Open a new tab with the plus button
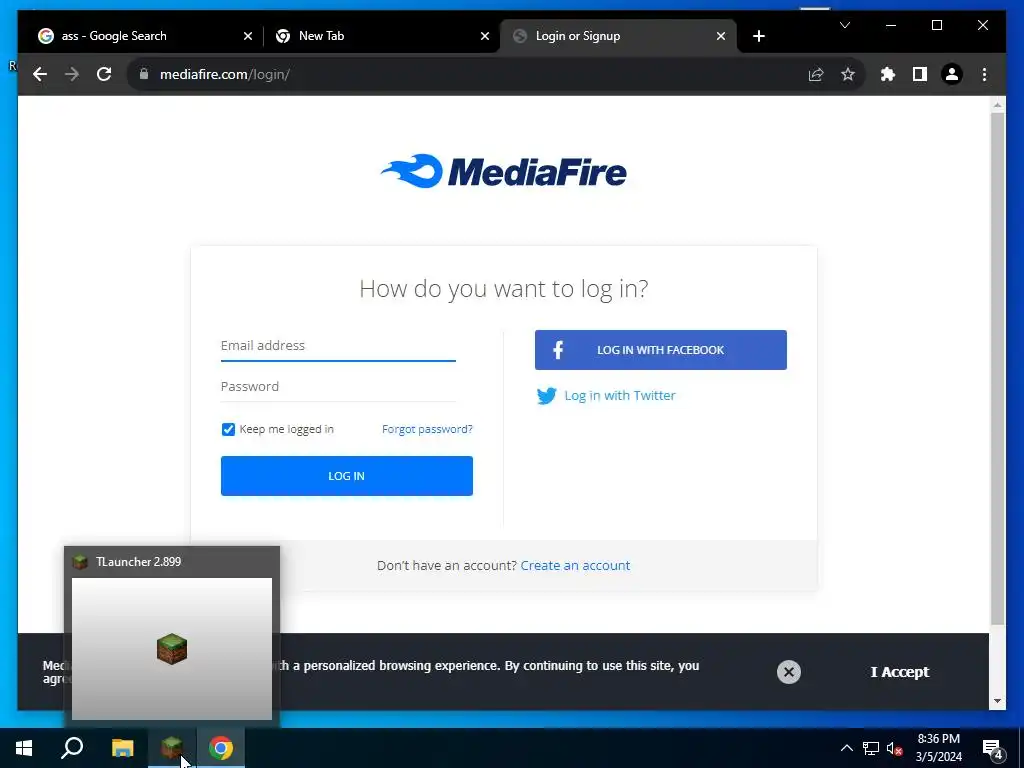This screenshot has width=1024, height=768. [x=758, y=36]
